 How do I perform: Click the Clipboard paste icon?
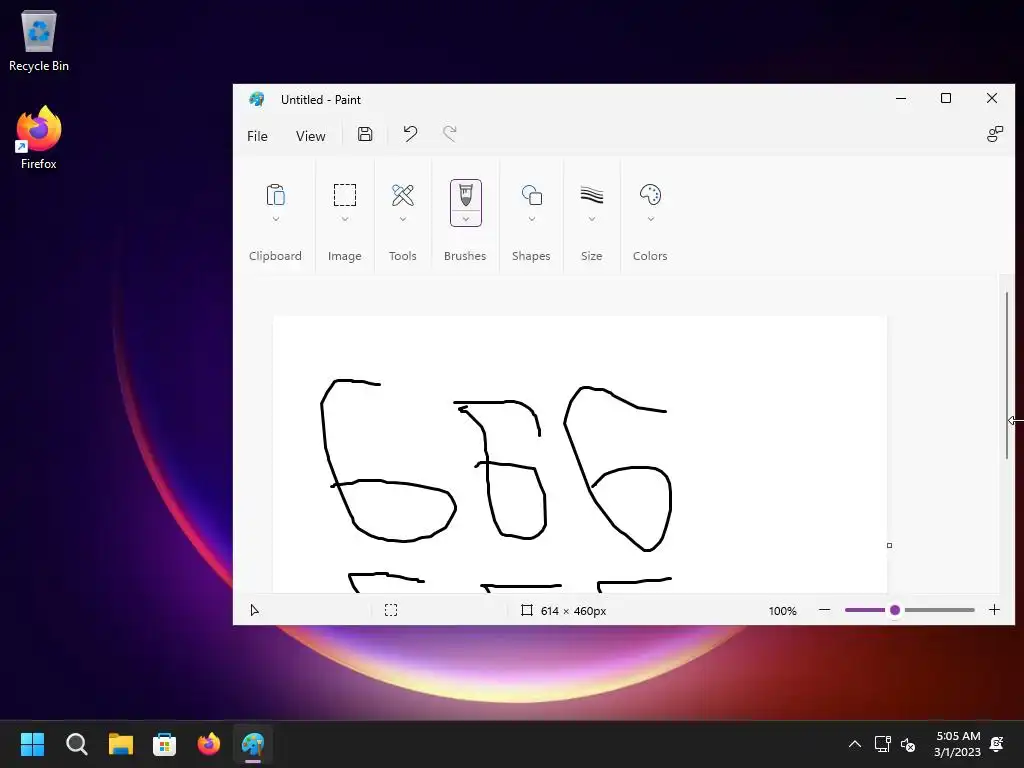point(276,195)
